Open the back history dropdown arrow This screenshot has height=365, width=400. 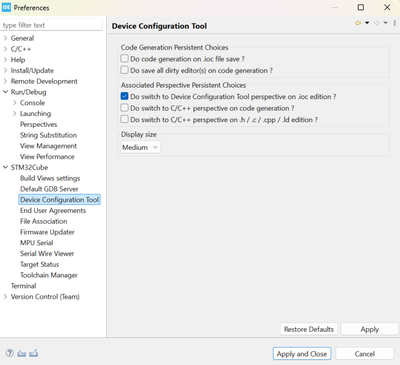click(367, 23)
